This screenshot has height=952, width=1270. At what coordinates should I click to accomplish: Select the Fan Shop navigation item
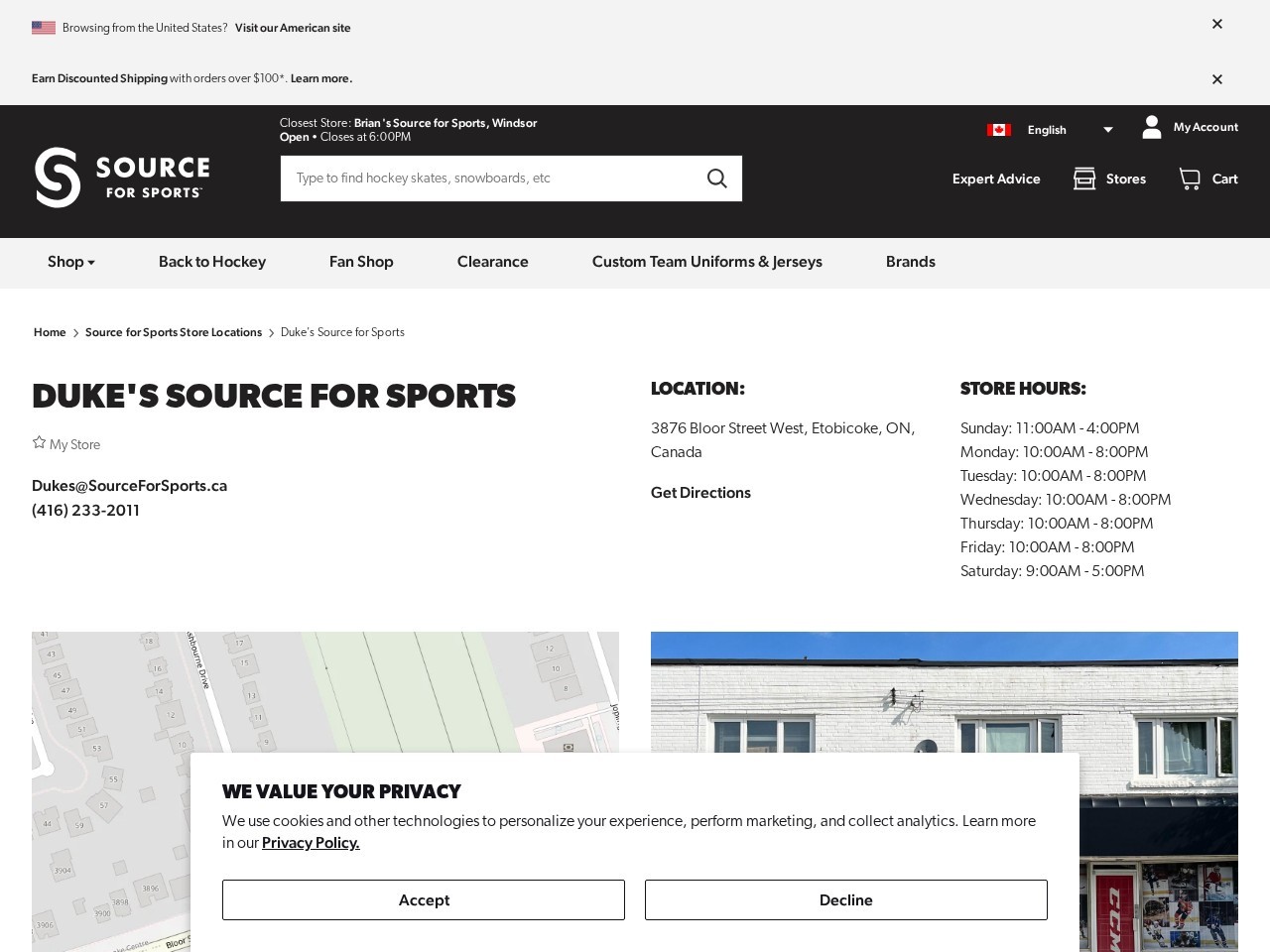(361, 262)
